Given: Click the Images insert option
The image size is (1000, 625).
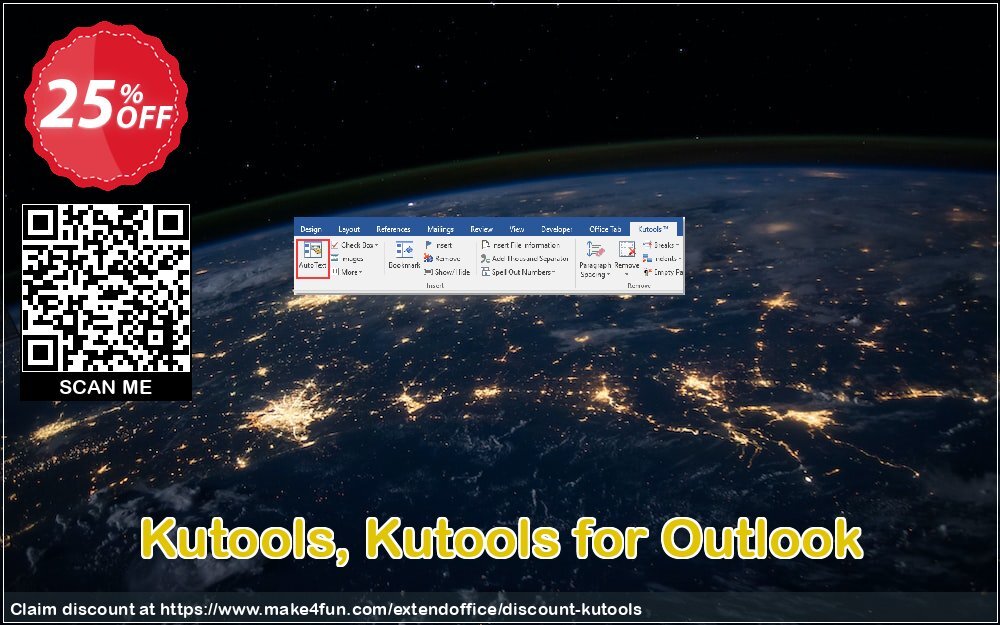Looking at the screenshot, I should click(x=348, y=258).
